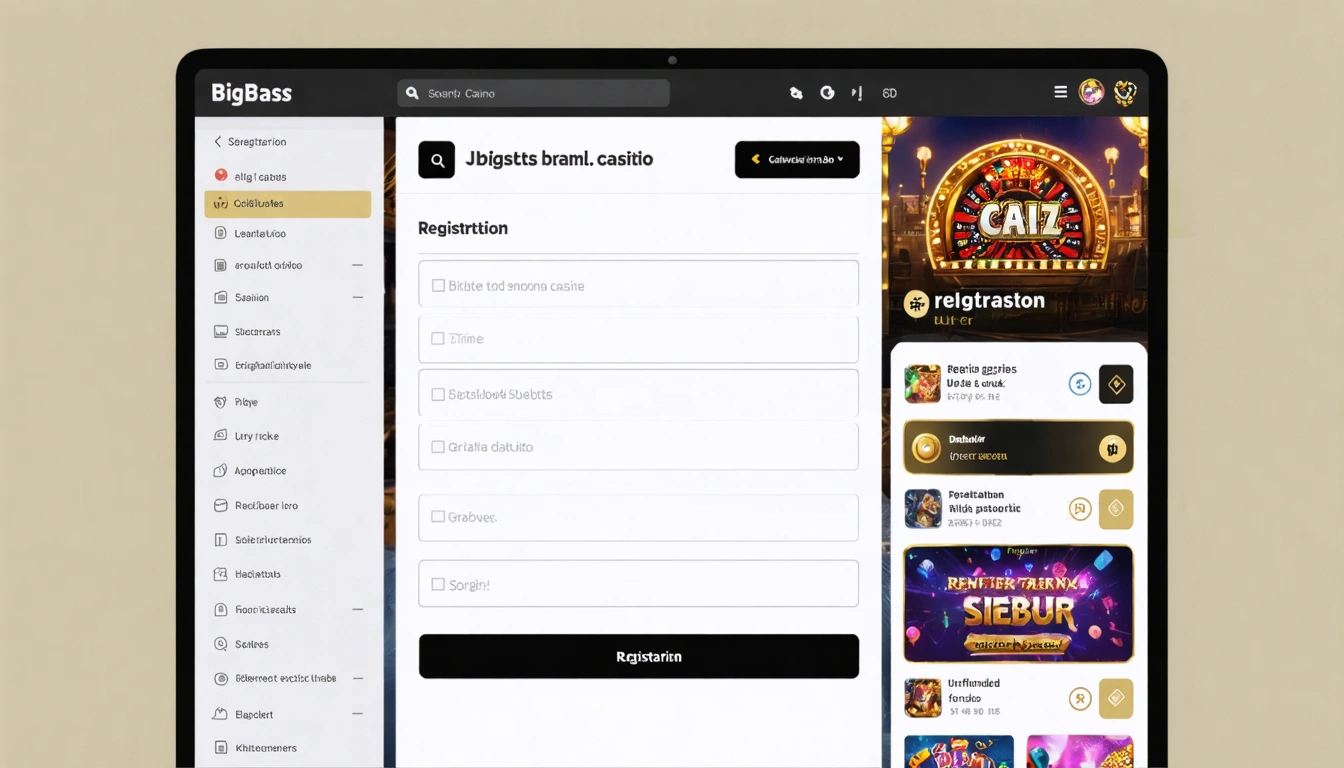Open the 'Urefiunoled' game entry

point(1019,698)
